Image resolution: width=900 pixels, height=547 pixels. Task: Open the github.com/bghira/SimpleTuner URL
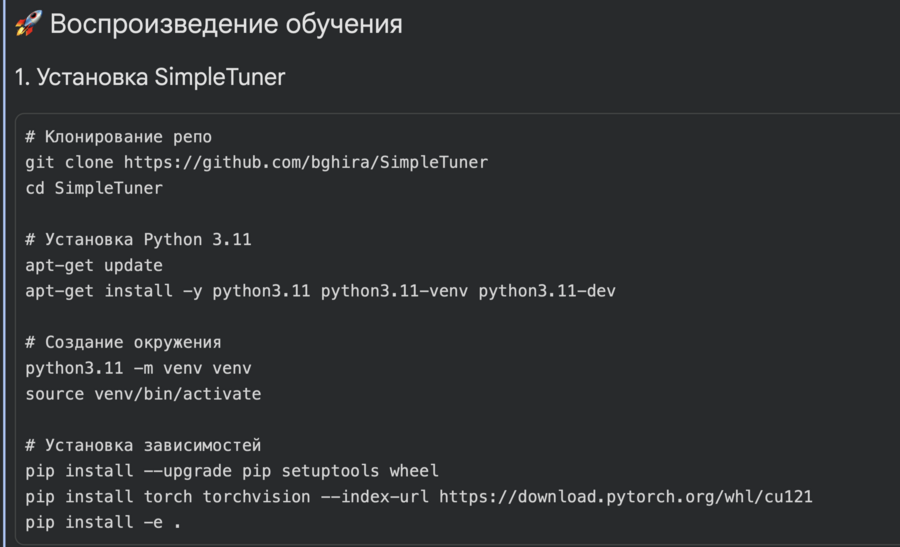306,162
